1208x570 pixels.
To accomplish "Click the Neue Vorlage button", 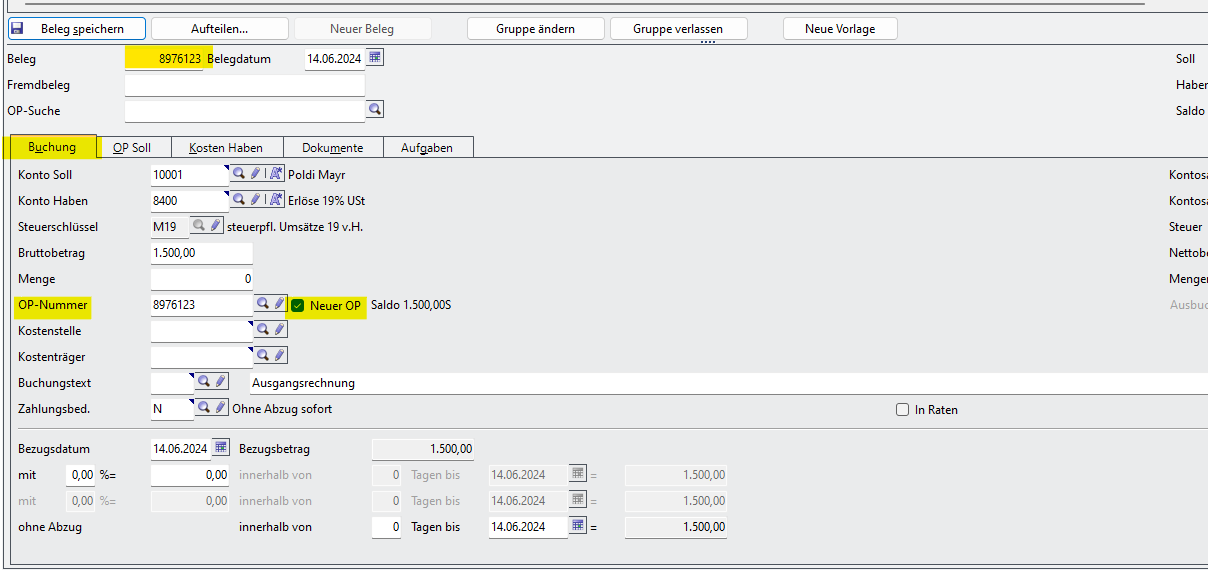I will 839,29.
